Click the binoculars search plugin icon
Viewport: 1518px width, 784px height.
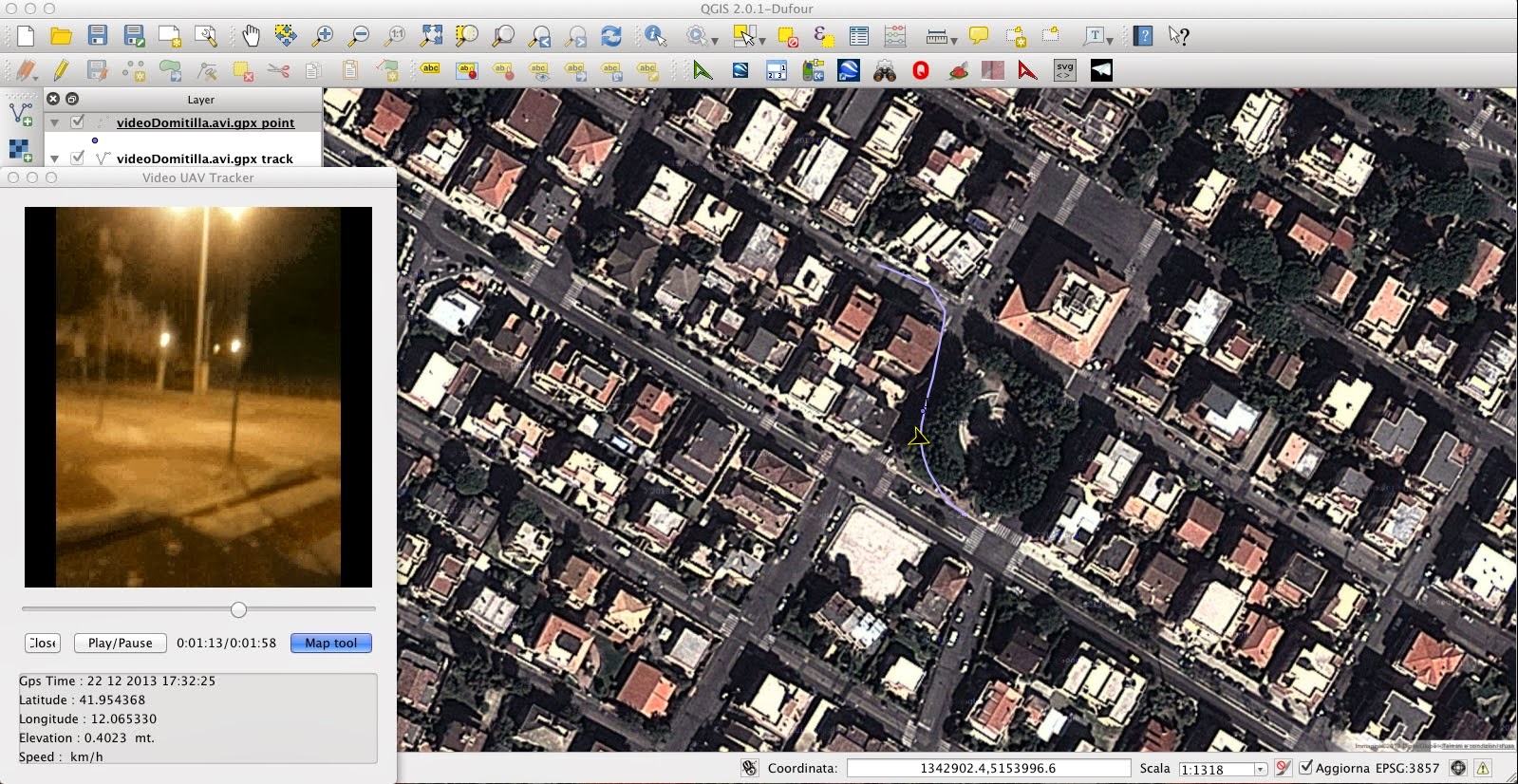tap(885, 70)
